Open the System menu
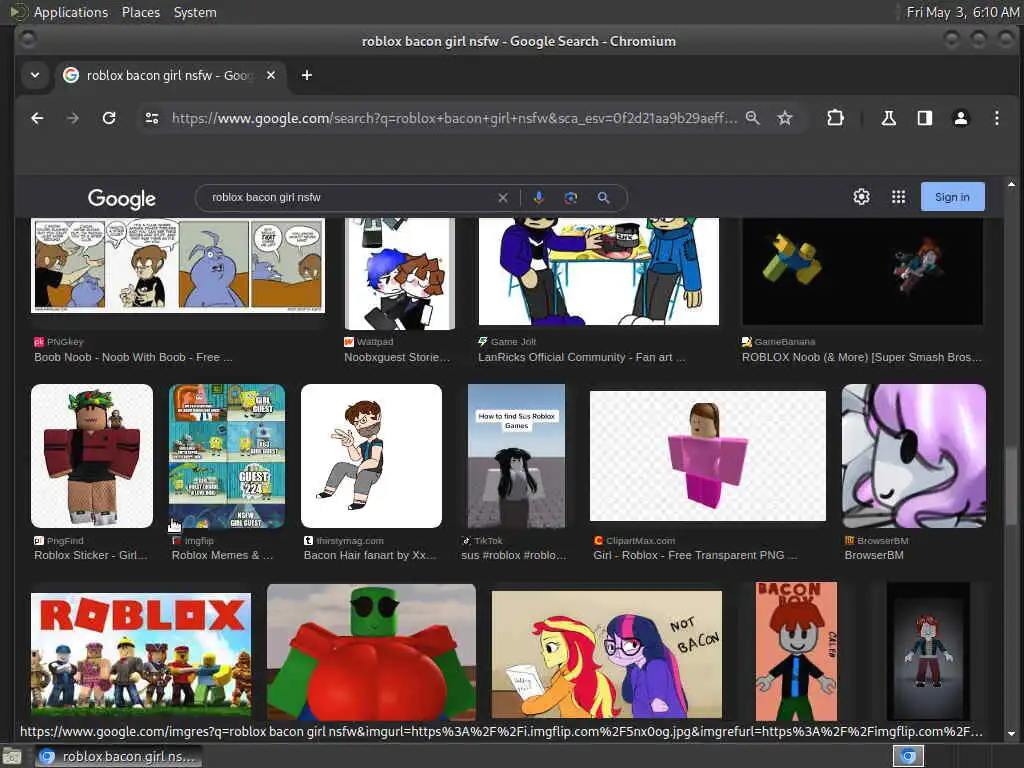The image size is (1024, 768). click(195, 12)
